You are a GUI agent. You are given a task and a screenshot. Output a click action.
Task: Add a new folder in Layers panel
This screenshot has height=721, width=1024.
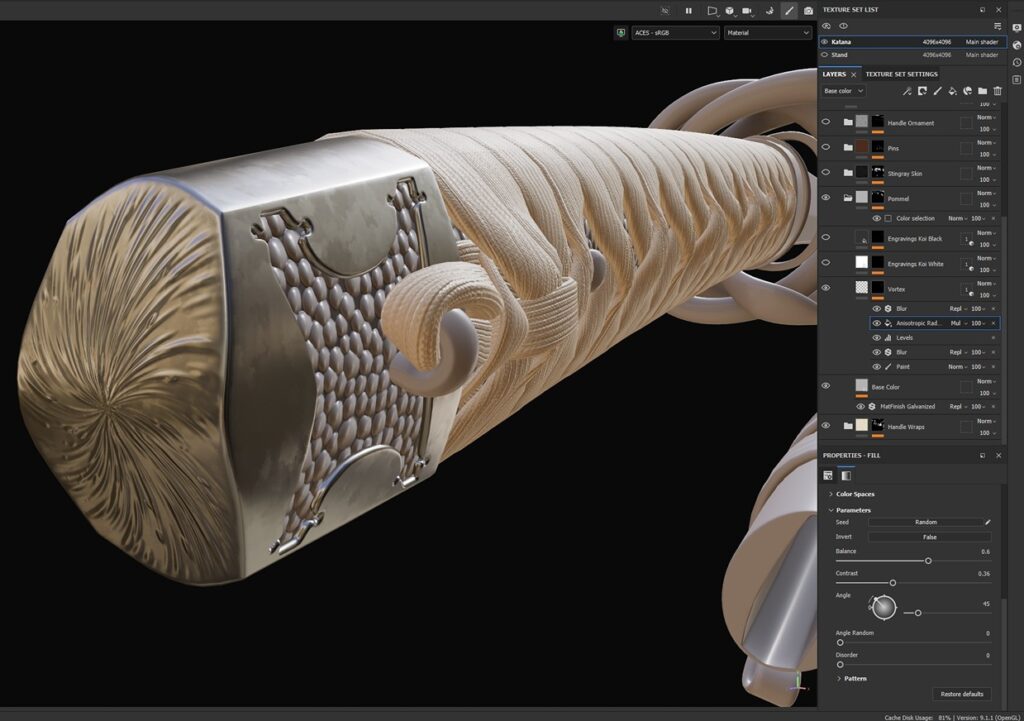point(982,91)
